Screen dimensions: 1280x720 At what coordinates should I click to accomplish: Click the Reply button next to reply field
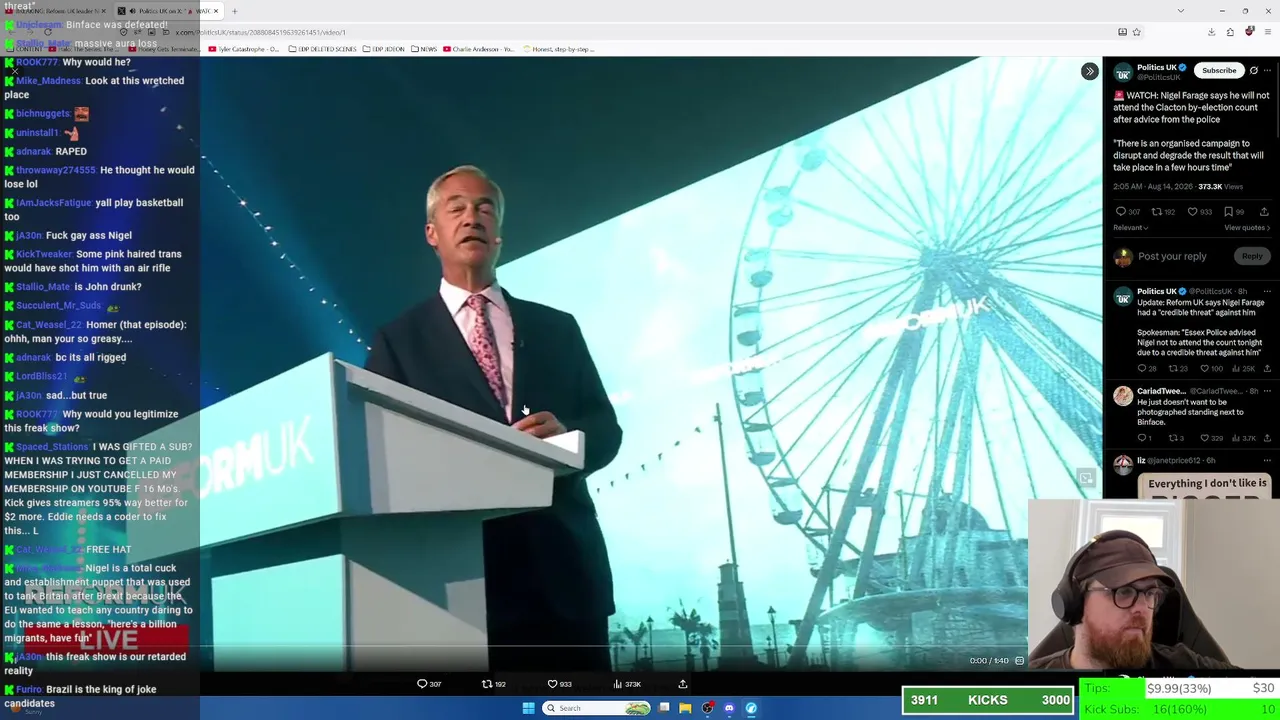(x=1252, y=256)
